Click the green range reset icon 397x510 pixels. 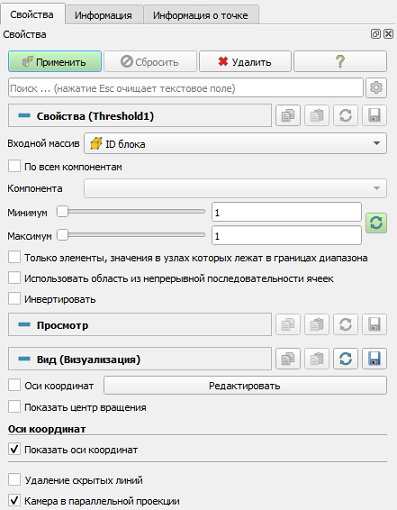tap(376, 223)
